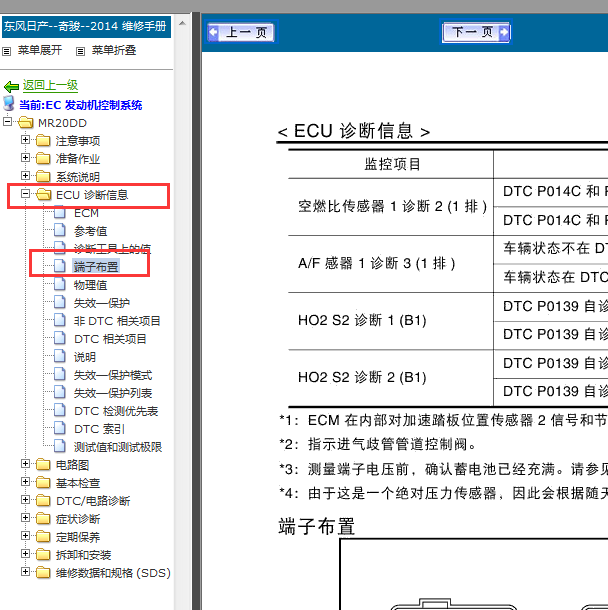Click the document icon of 物理值
This screenshot has height=610, width=608.
[x=60, y=284]
